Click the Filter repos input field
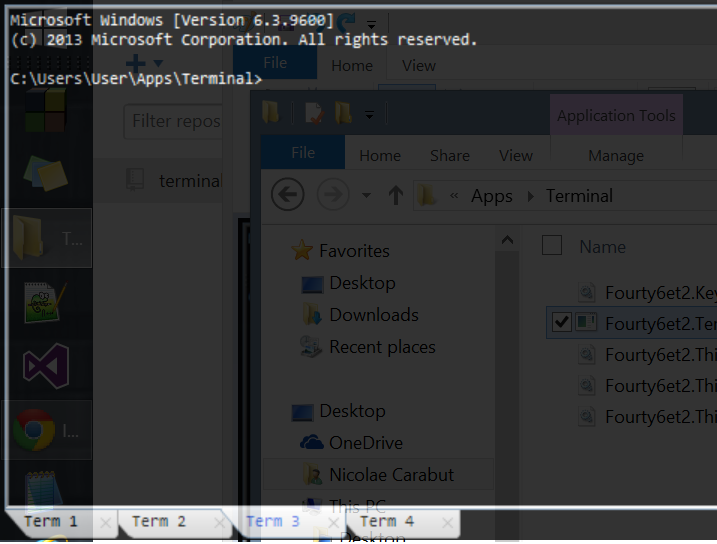 click(x=174, y=122)
